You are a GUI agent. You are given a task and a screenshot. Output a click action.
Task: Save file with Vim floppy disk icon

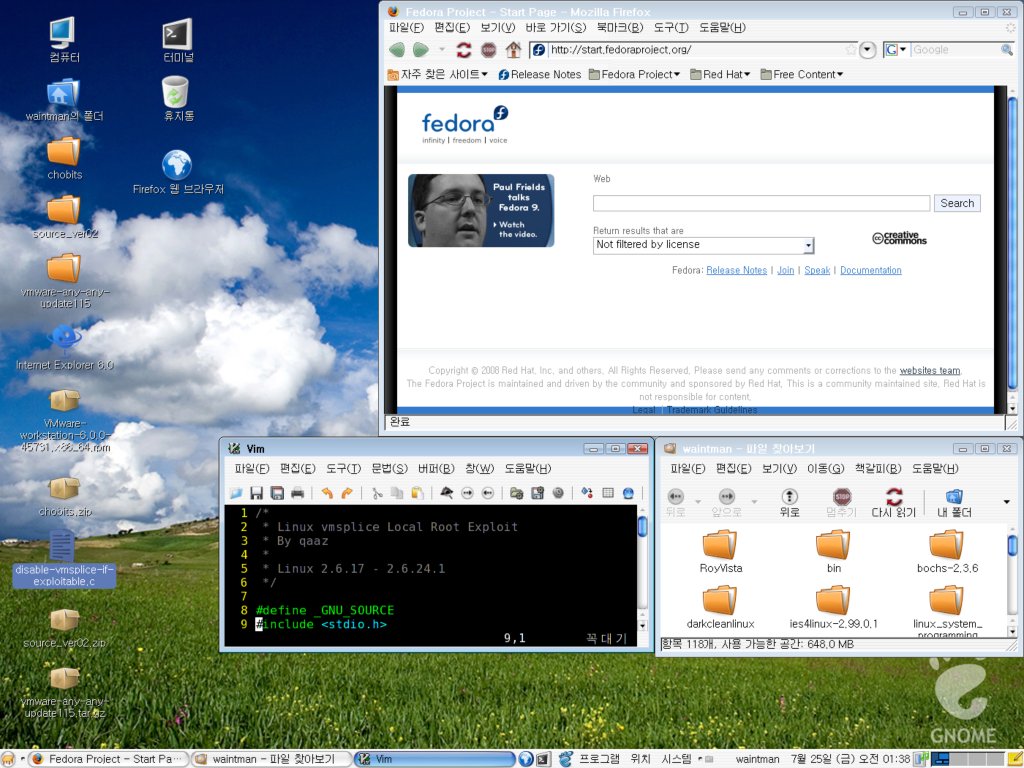257,493
